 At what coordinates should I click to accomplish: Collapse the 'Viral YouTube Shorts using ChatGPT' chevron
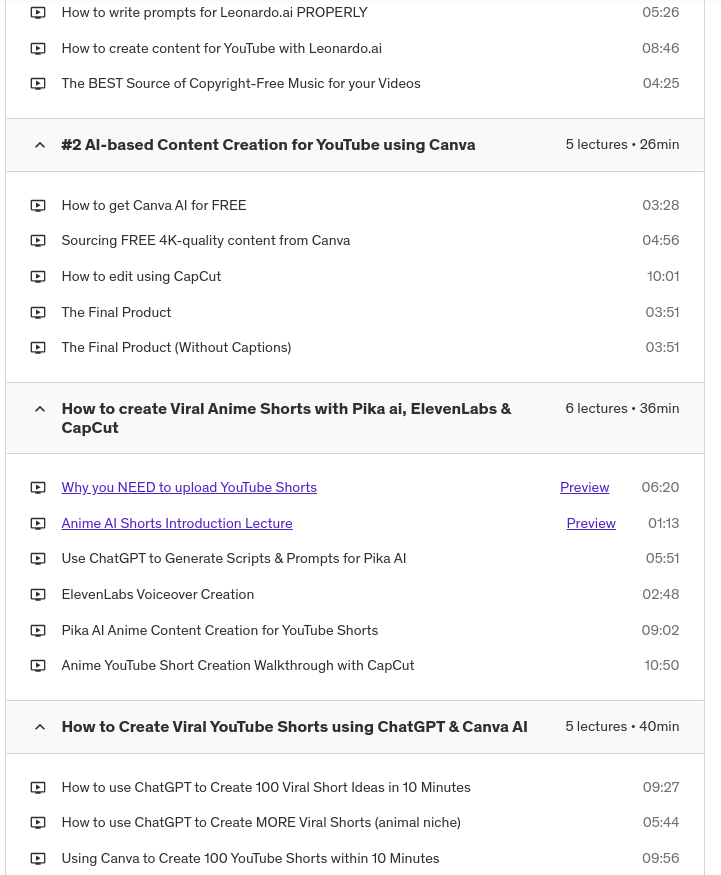[40, 727]
